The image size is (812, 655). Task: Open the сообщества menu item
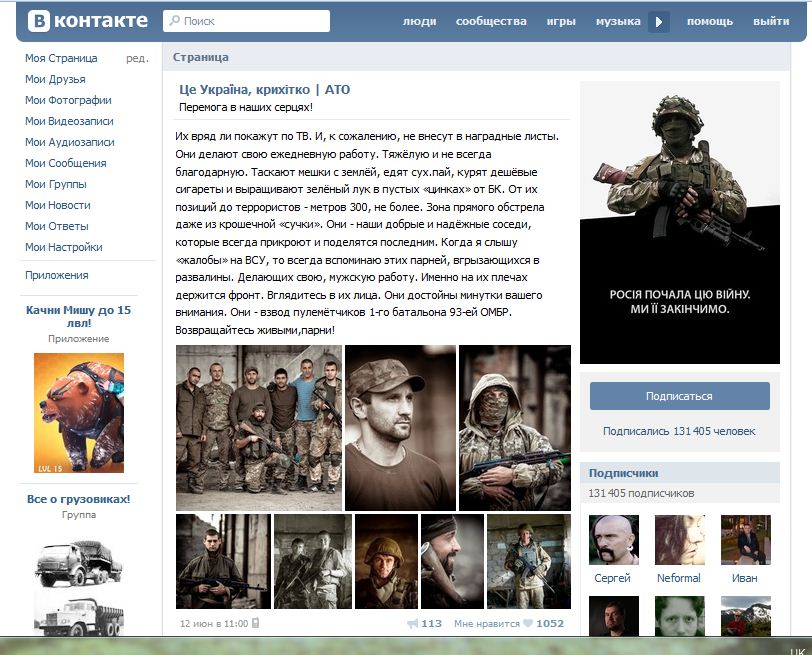[491, 21]
